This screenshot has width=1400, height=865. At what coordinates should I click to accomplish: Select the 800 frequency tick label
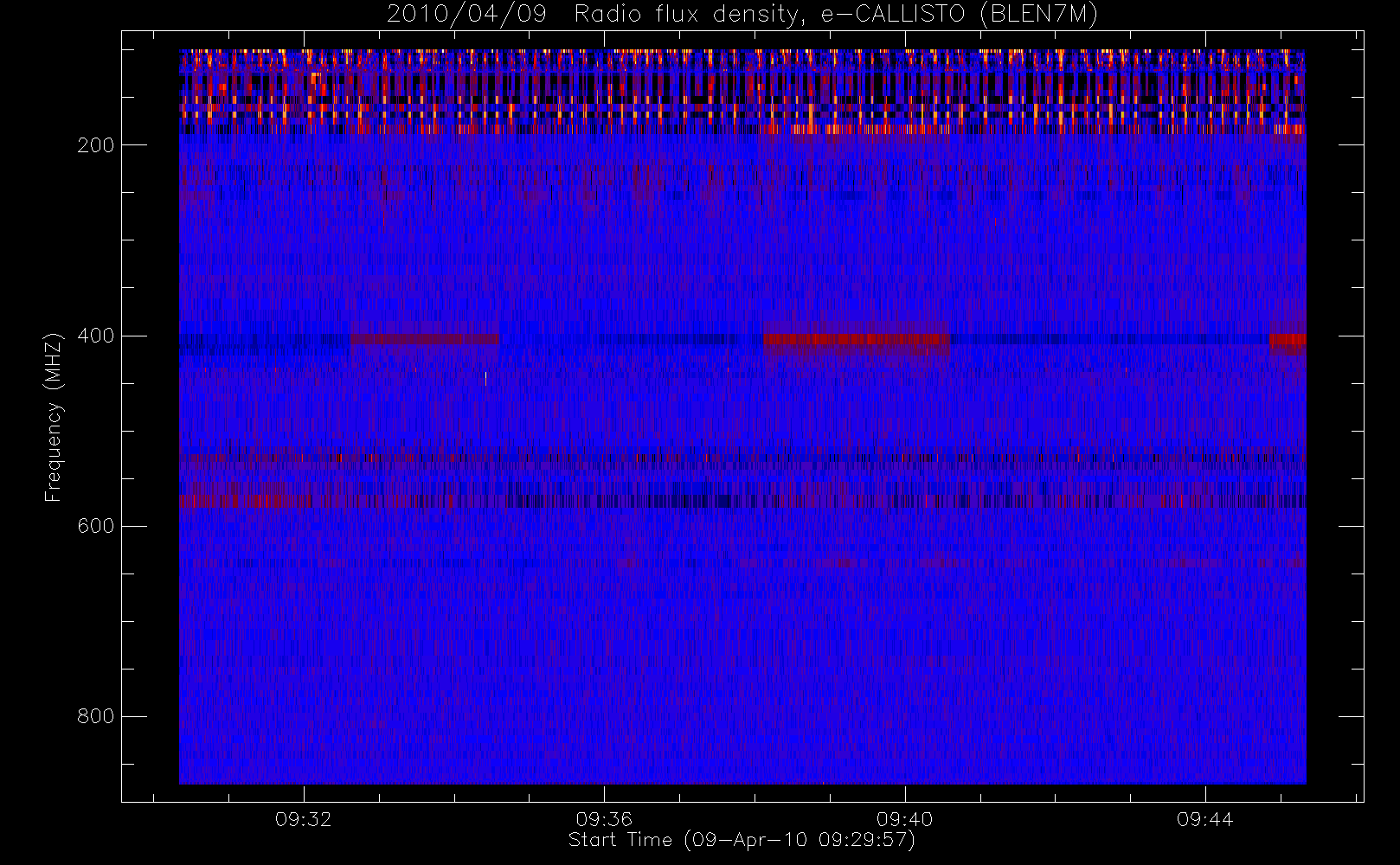coord(95,716)
